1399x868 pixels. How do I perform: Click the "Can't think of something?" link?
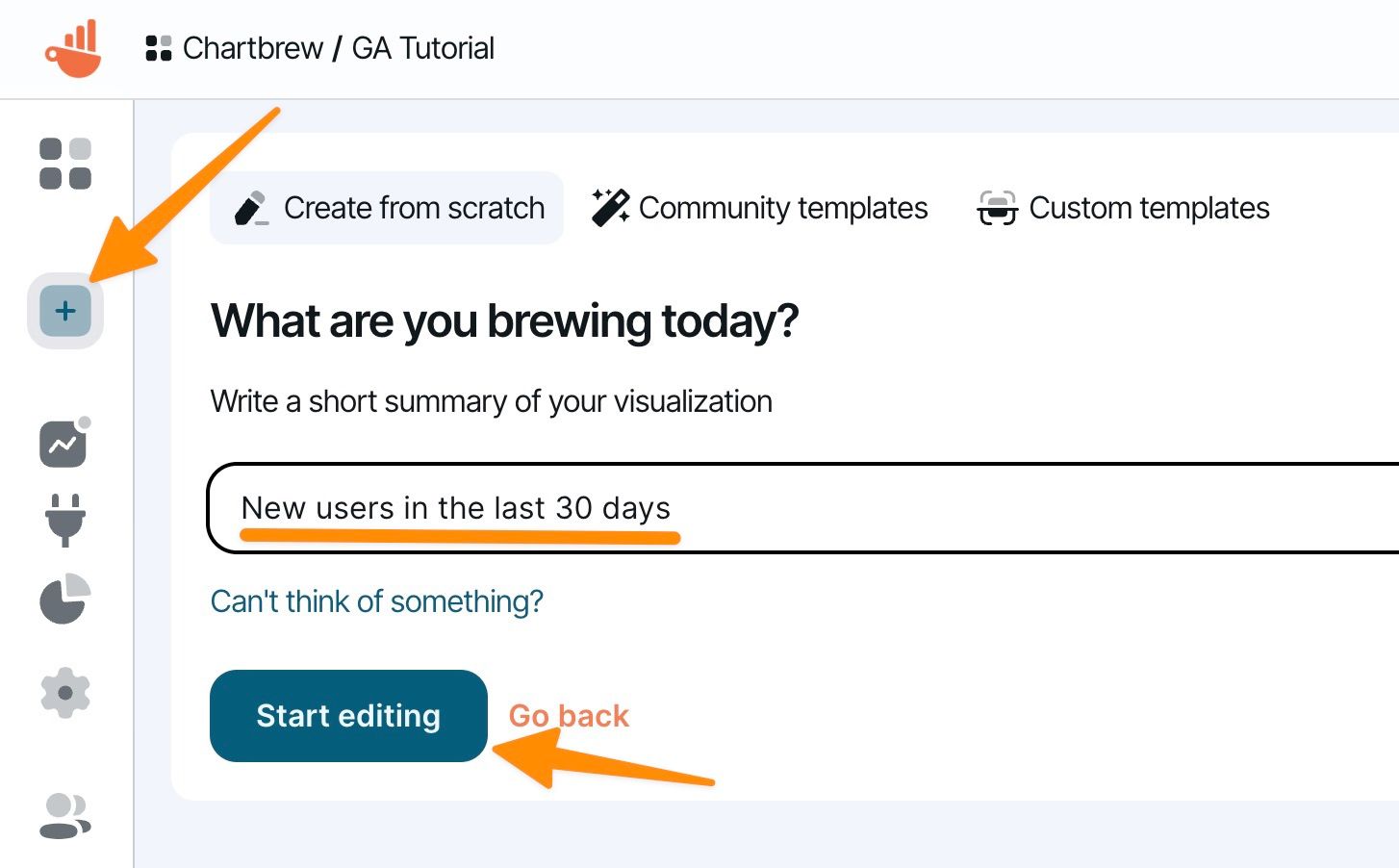(376, 601)
